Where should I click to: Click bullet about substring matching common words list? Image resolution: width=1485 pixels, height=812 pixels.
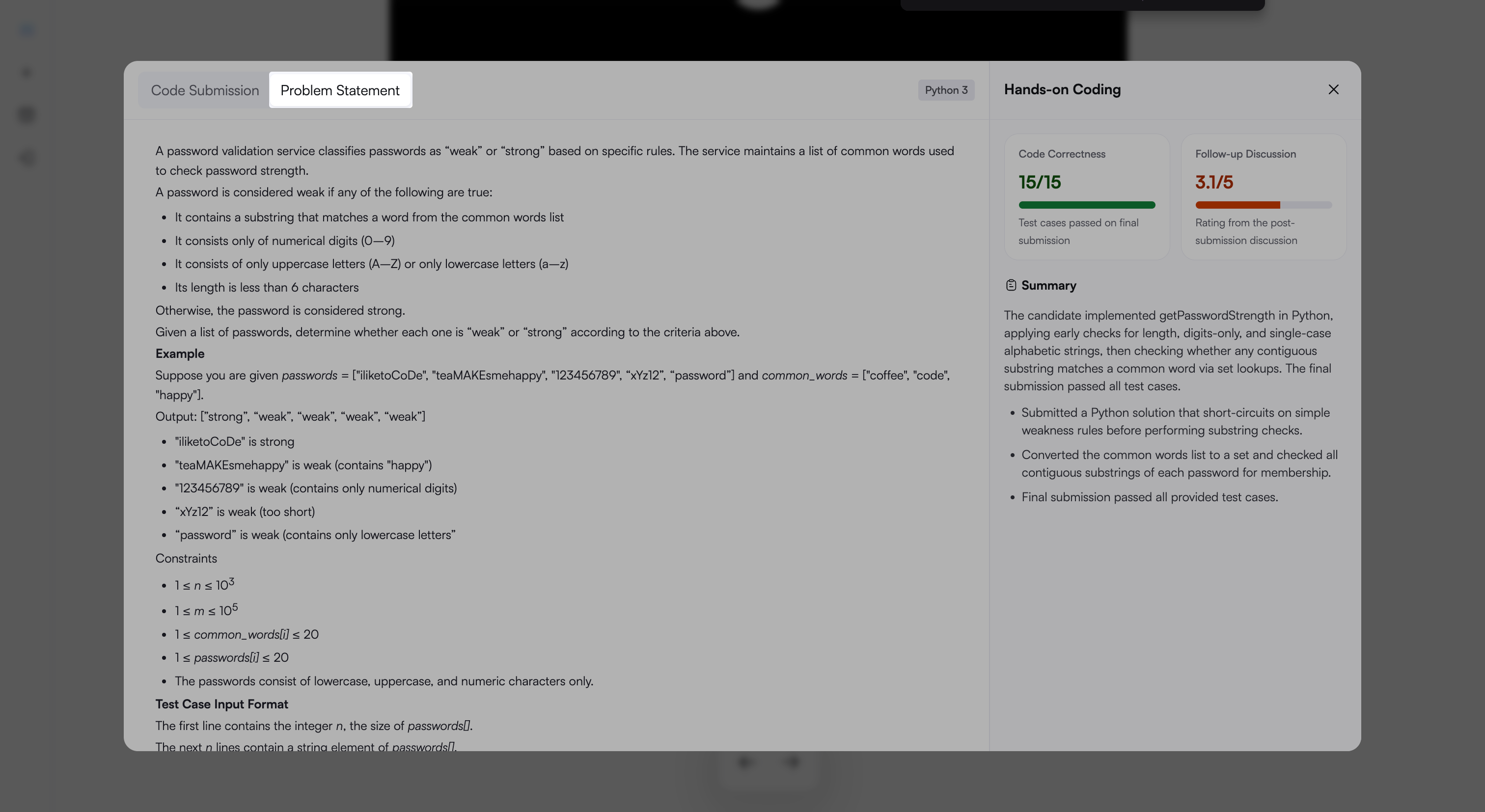369,217
